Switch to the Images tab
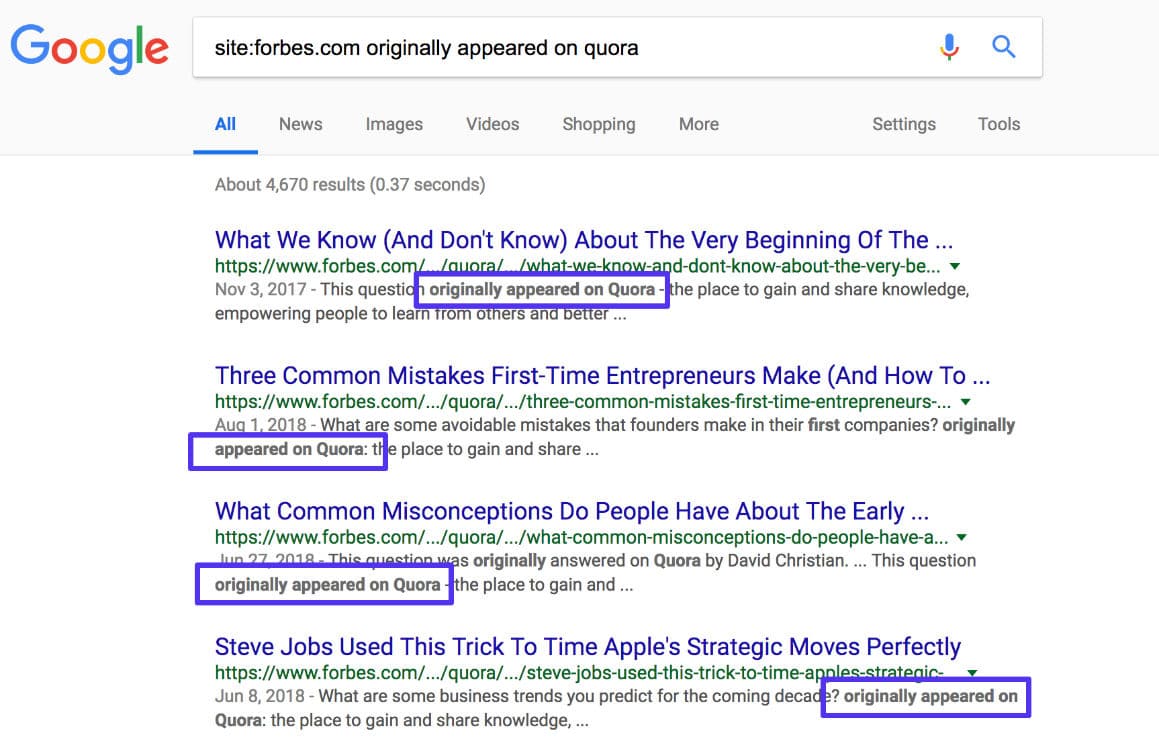Viewport: 1159px width, 741px height. tap(394, 124)
